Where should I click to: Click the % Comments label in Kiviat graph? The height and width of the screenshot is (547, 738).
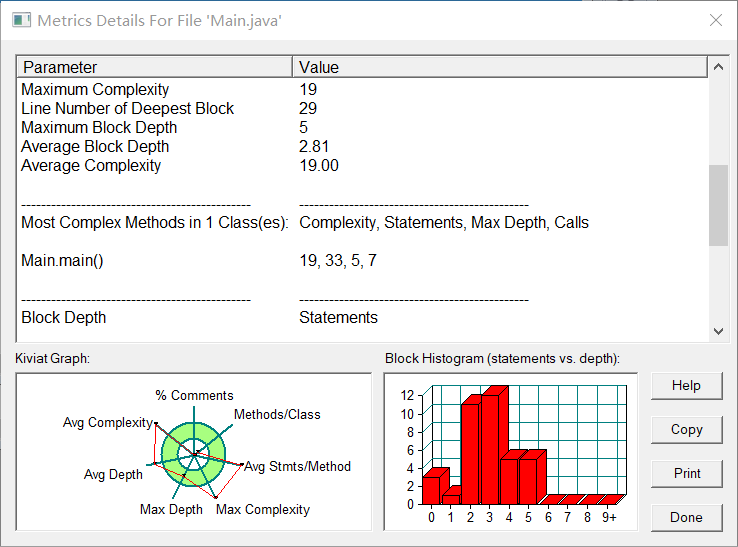194,395
